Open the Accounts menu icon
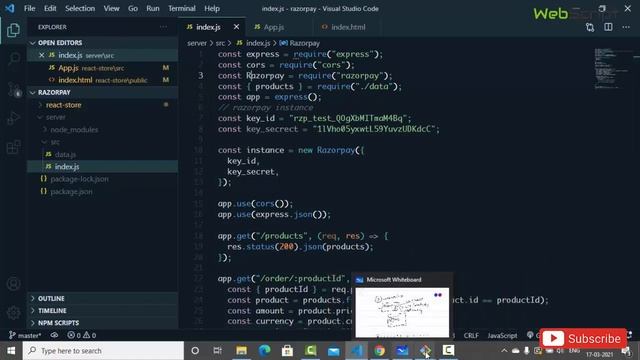The height and width of the screenshot is (360, 640). click(13, 284)
